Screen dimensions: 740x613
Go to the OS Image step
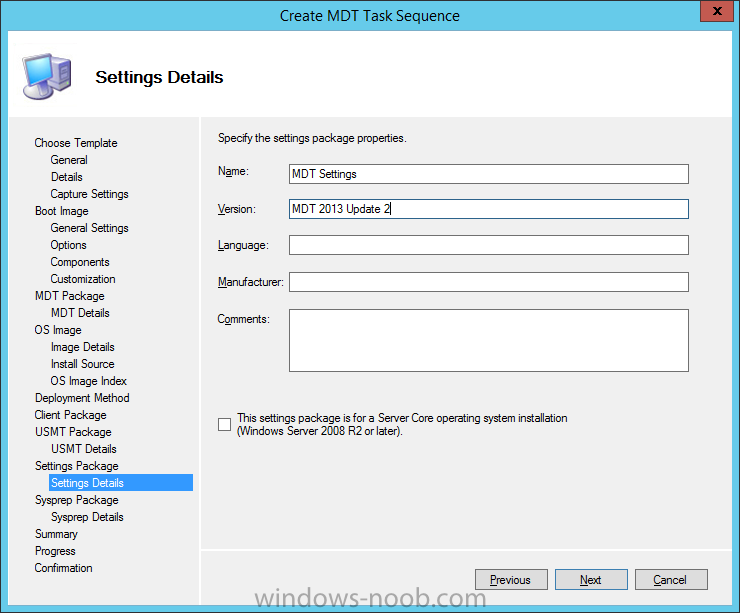point(58,330)
